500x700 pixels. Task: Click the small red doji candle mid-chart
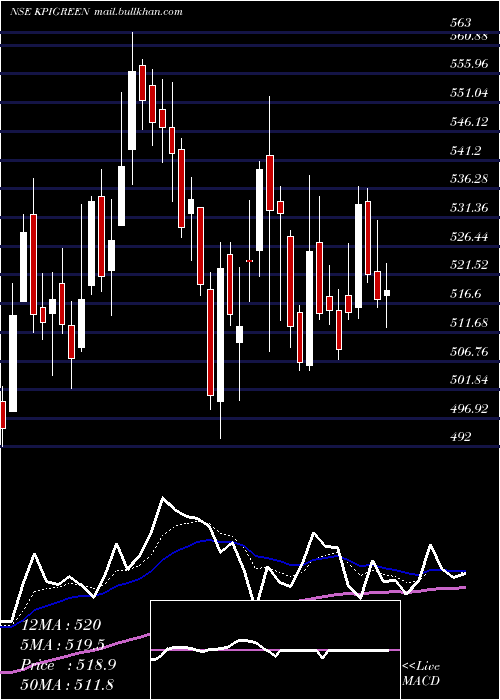click(x=250, y=261)
